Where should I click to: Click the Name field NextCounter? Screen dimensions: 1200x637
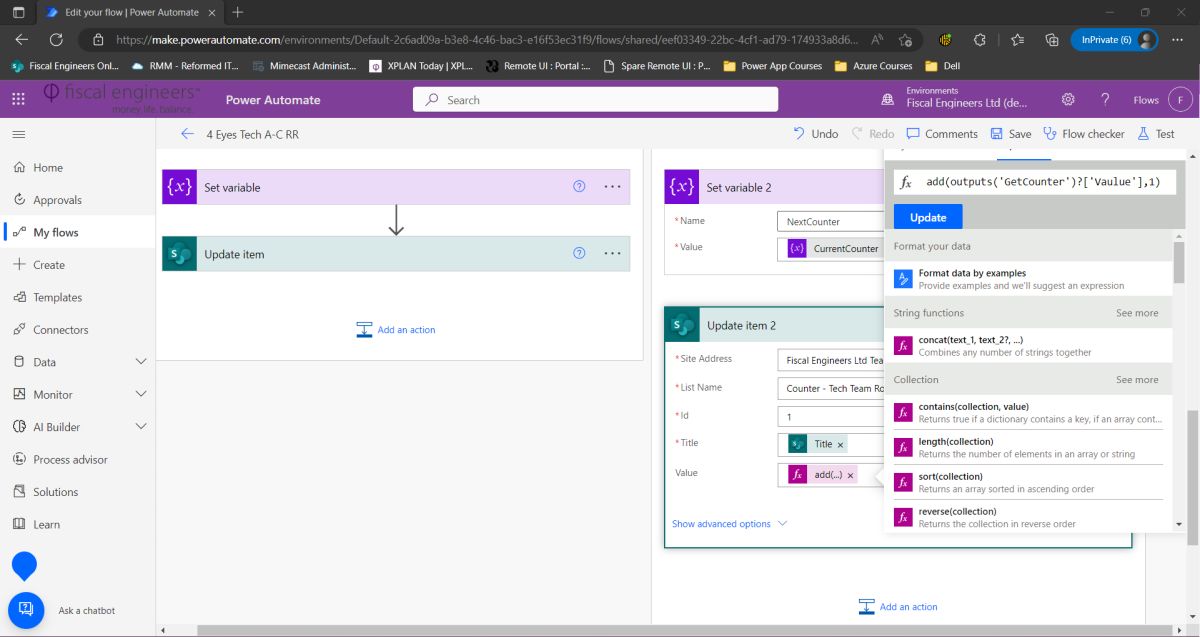(830, 221)
